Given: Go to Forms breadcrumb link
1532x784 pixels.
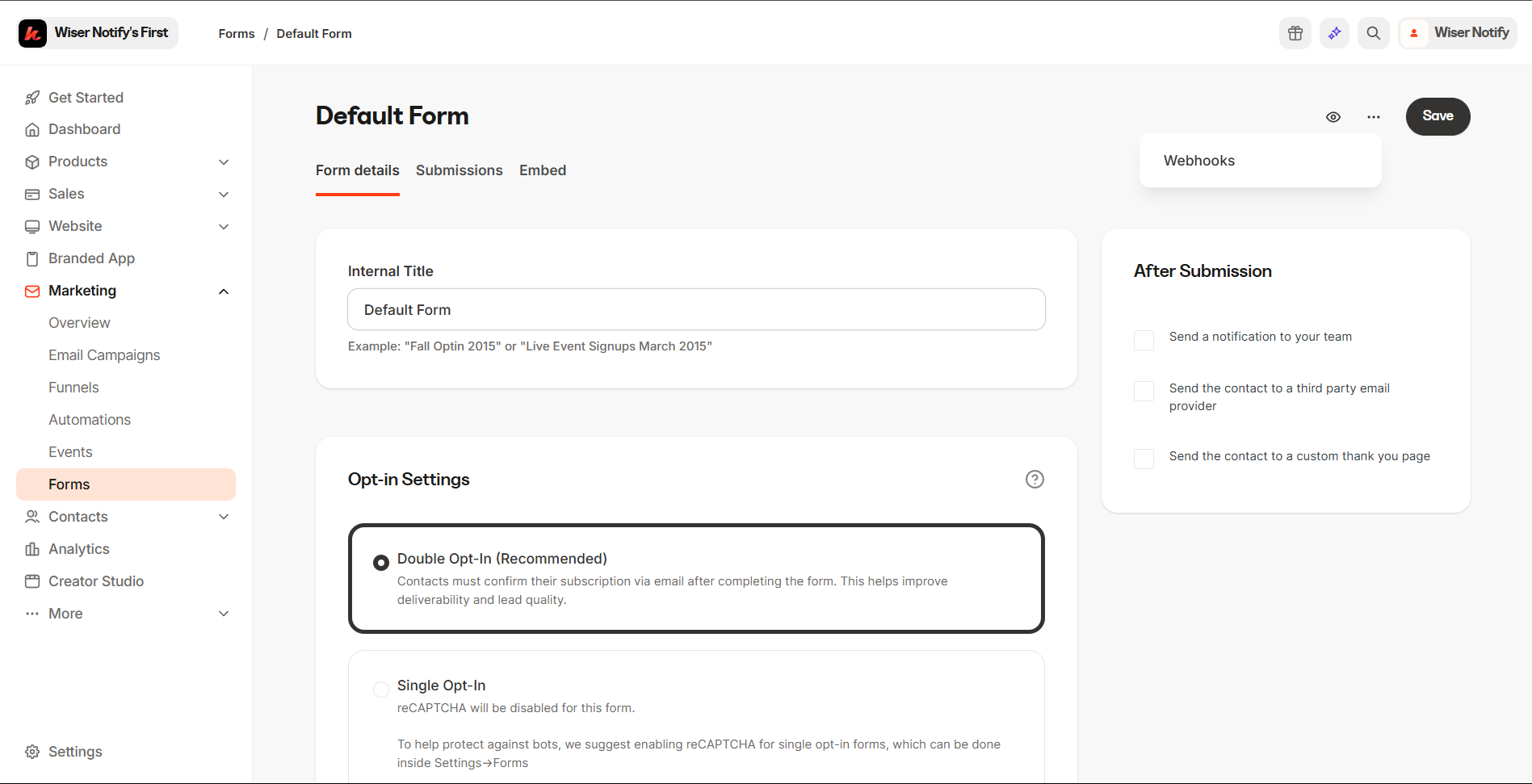Looking at the screenshot, I should (237, 34).
